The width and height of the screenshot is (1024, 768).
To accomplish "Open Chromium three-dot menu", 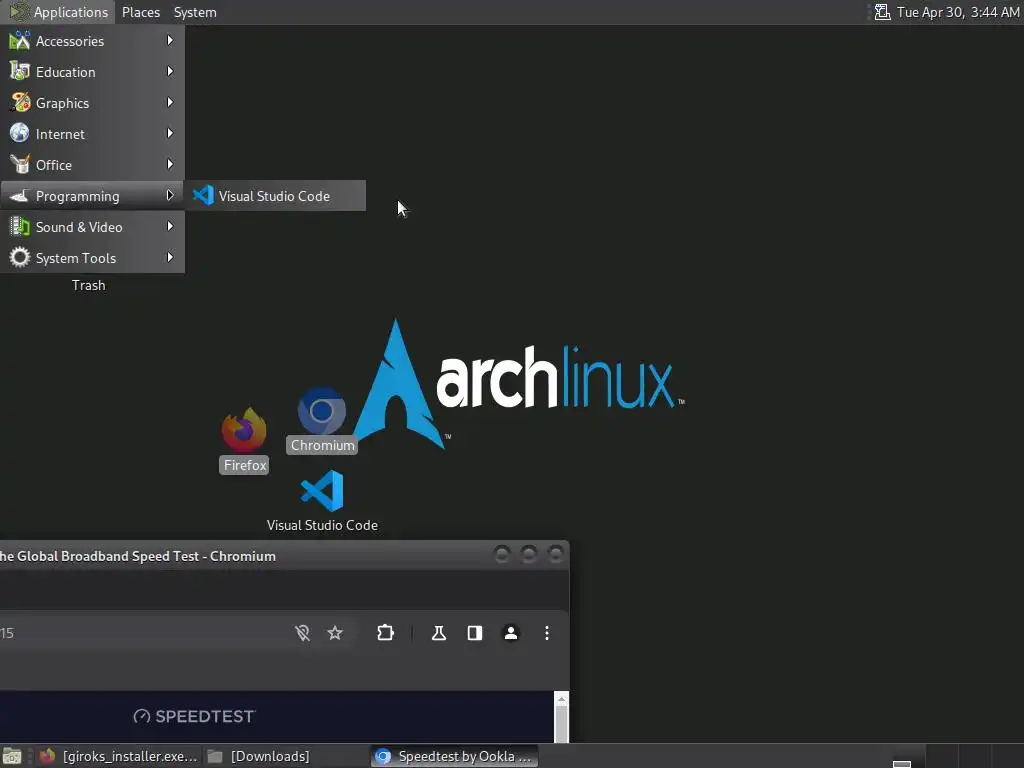I will click(547, 633).
